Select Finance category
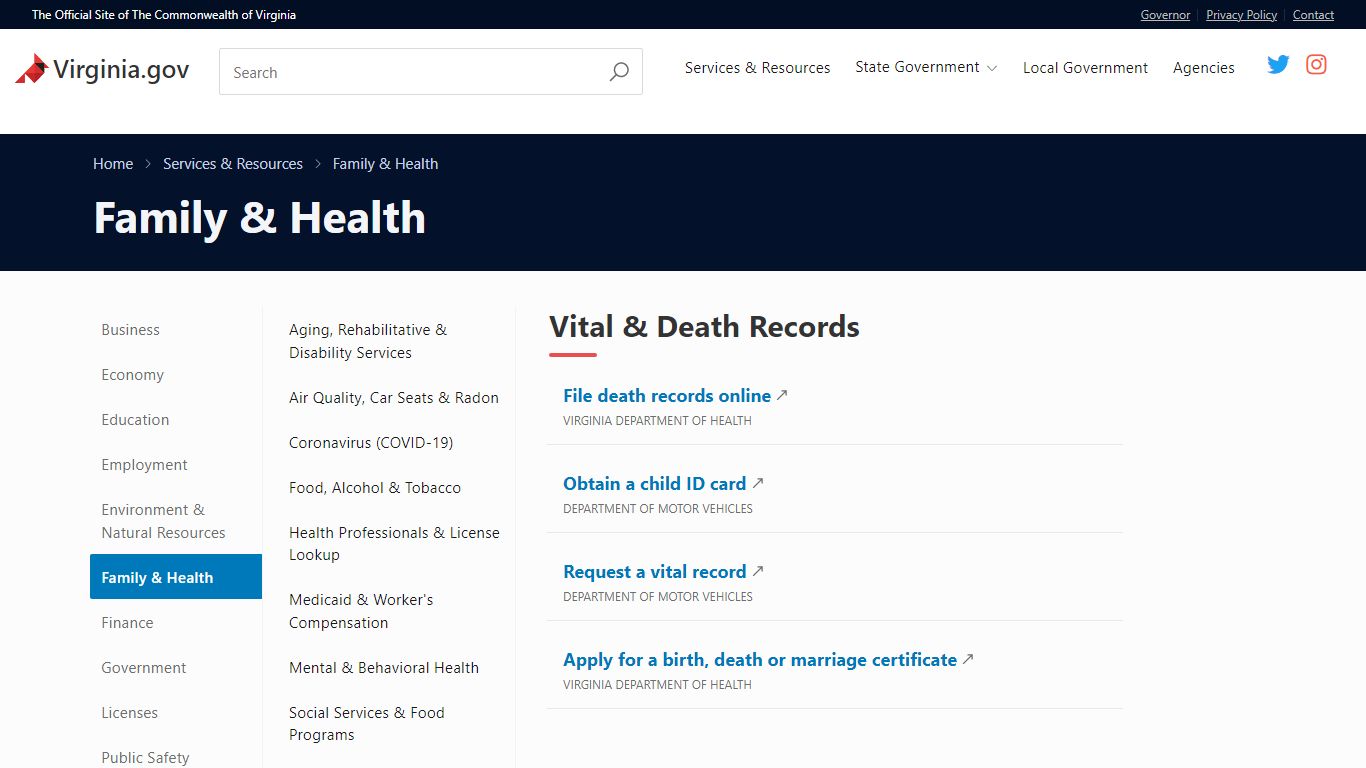The width and height of the screenshot is (1366, 768). click(127, 623)
